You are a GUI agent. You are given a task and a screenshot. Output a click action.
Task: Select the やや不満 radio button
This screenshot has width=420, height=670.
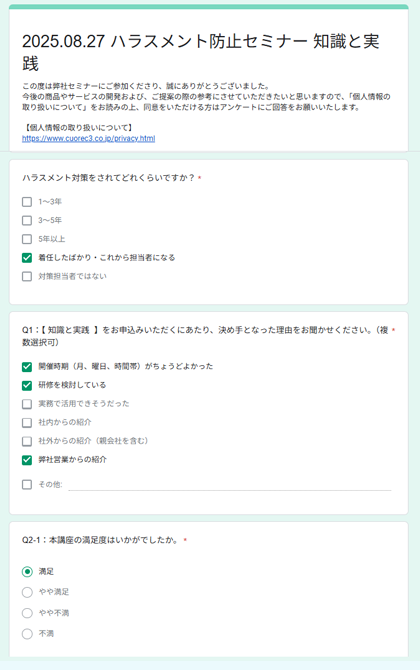[27, 613]
